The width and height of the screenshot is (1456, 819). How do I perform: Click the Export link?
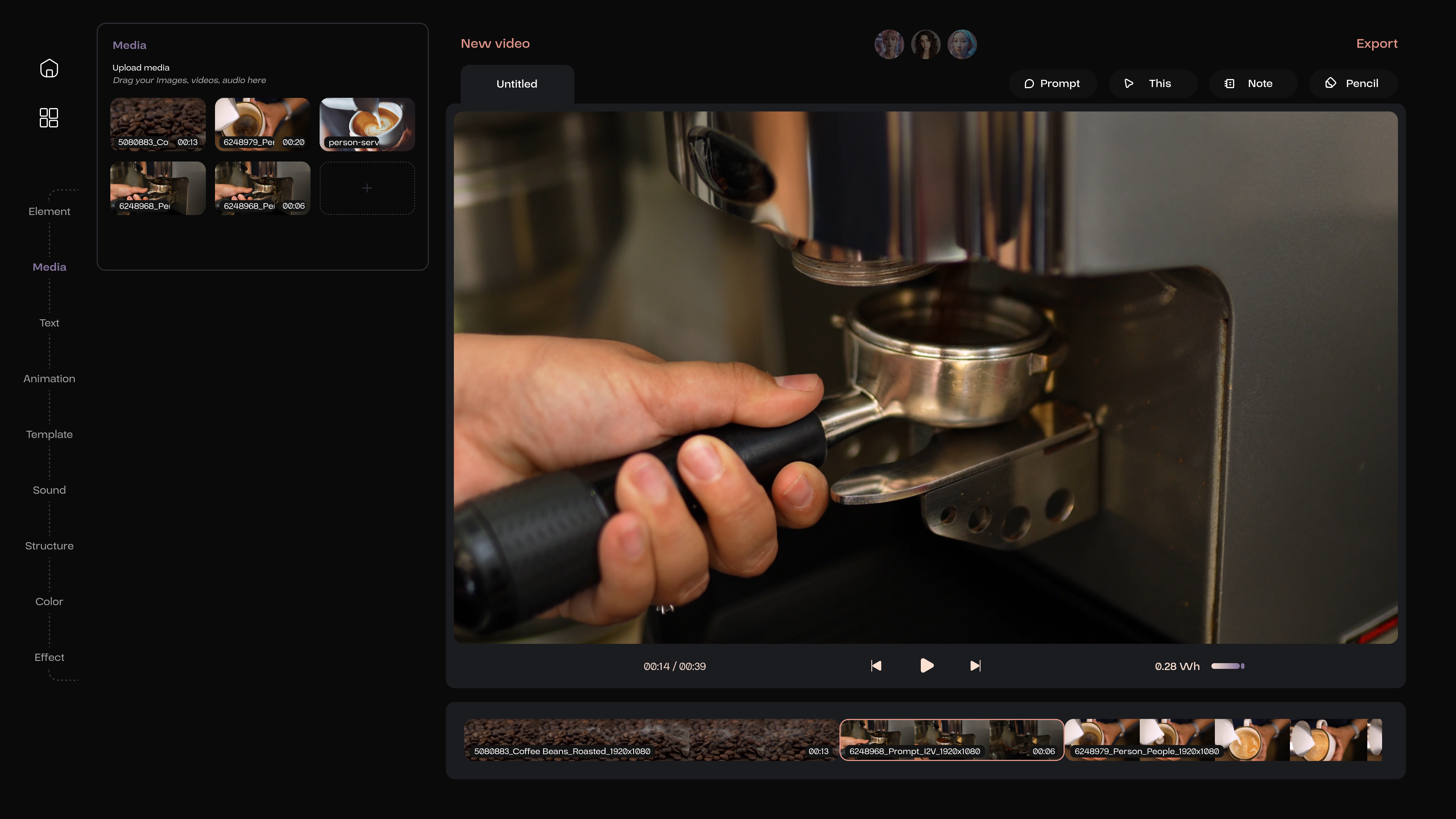click(x=1376, y=44)
